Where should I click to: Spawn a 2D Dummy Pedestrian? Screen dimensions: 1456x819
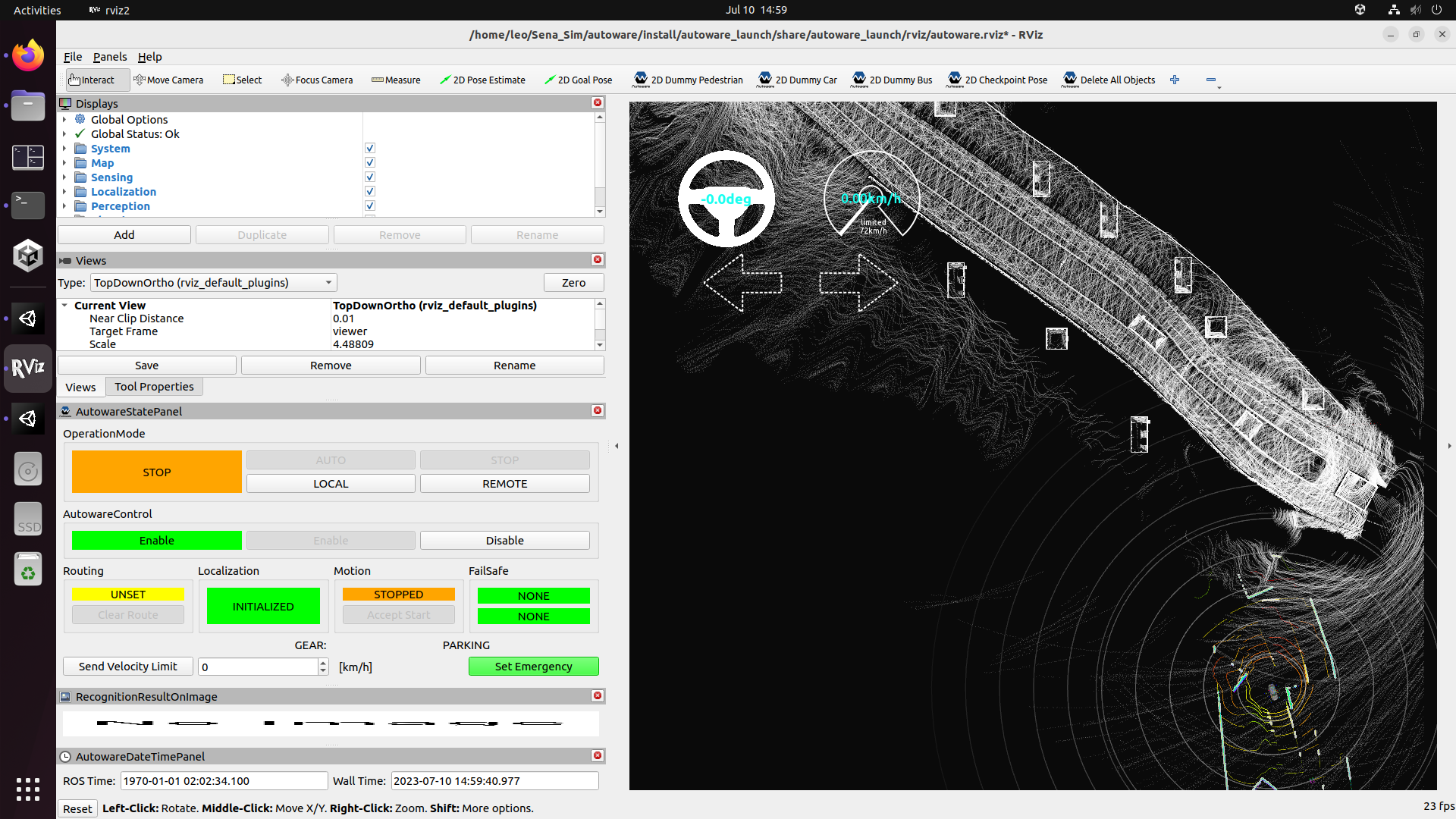687,80
